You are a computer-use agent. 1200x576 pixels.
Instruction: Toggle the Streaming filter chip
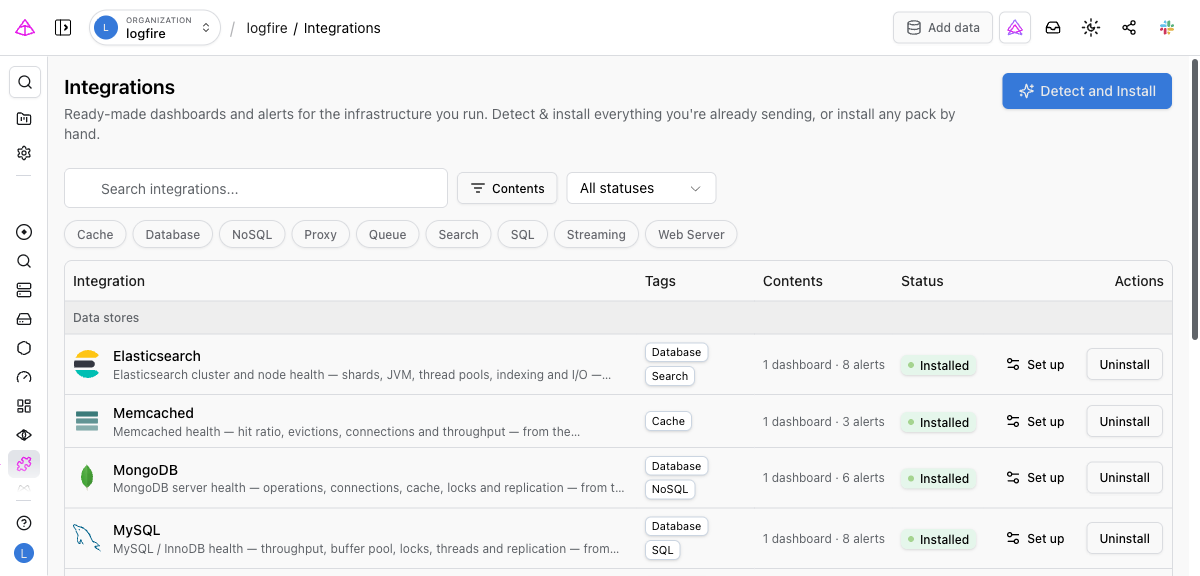coord(596,234)
